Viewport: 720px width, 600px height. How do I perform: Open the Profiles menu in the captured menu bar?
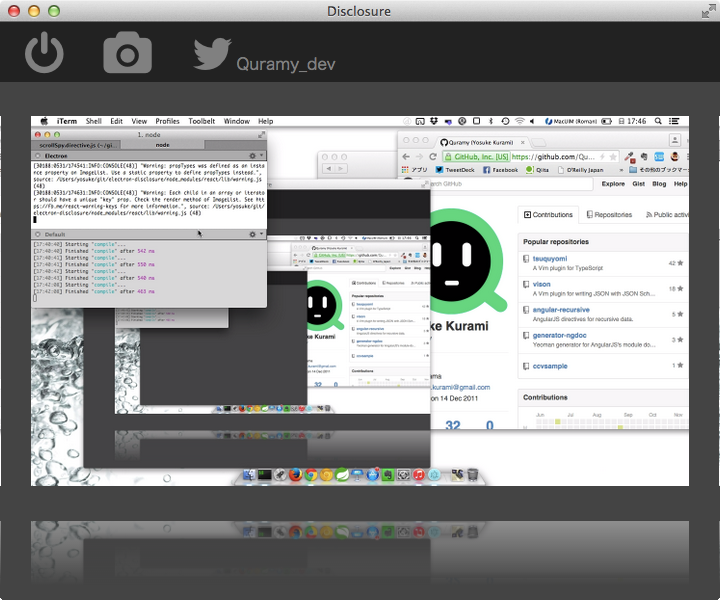tap(167, 121)
